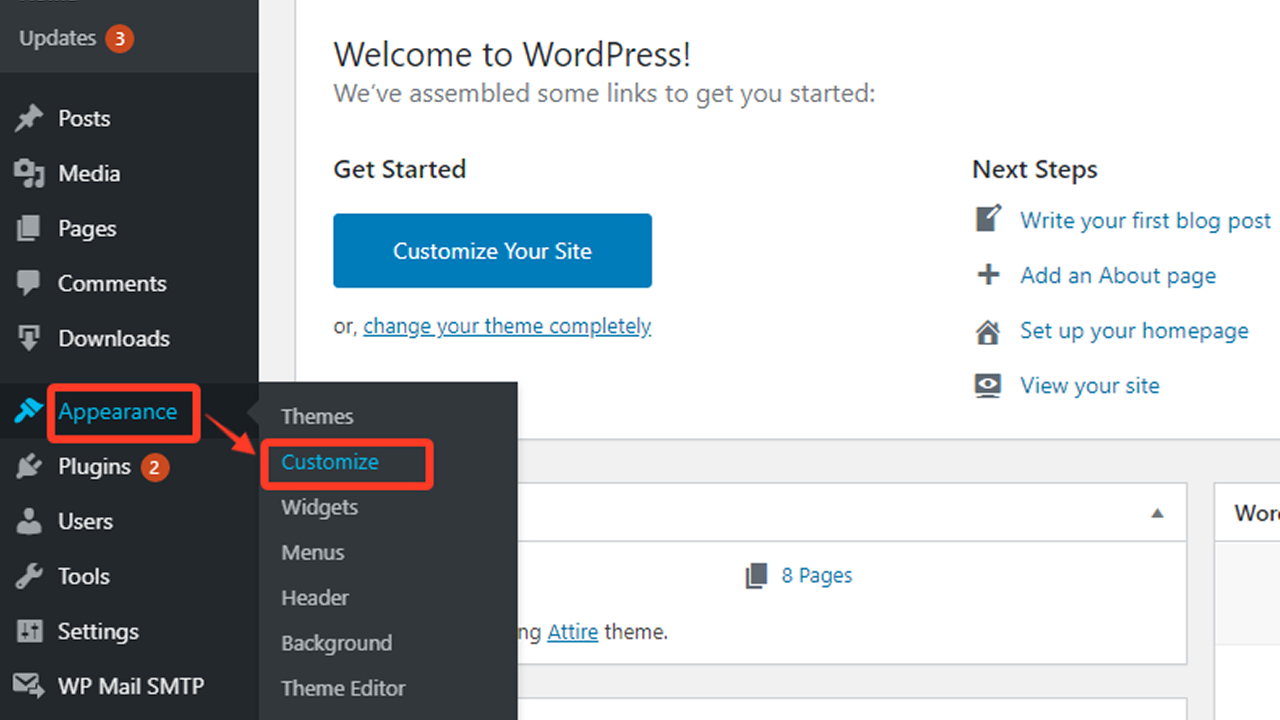The width and height of the screenshot is (1280, 720).
Task: Click the Downloads icon in sidebar
Action: pos(29,338)
